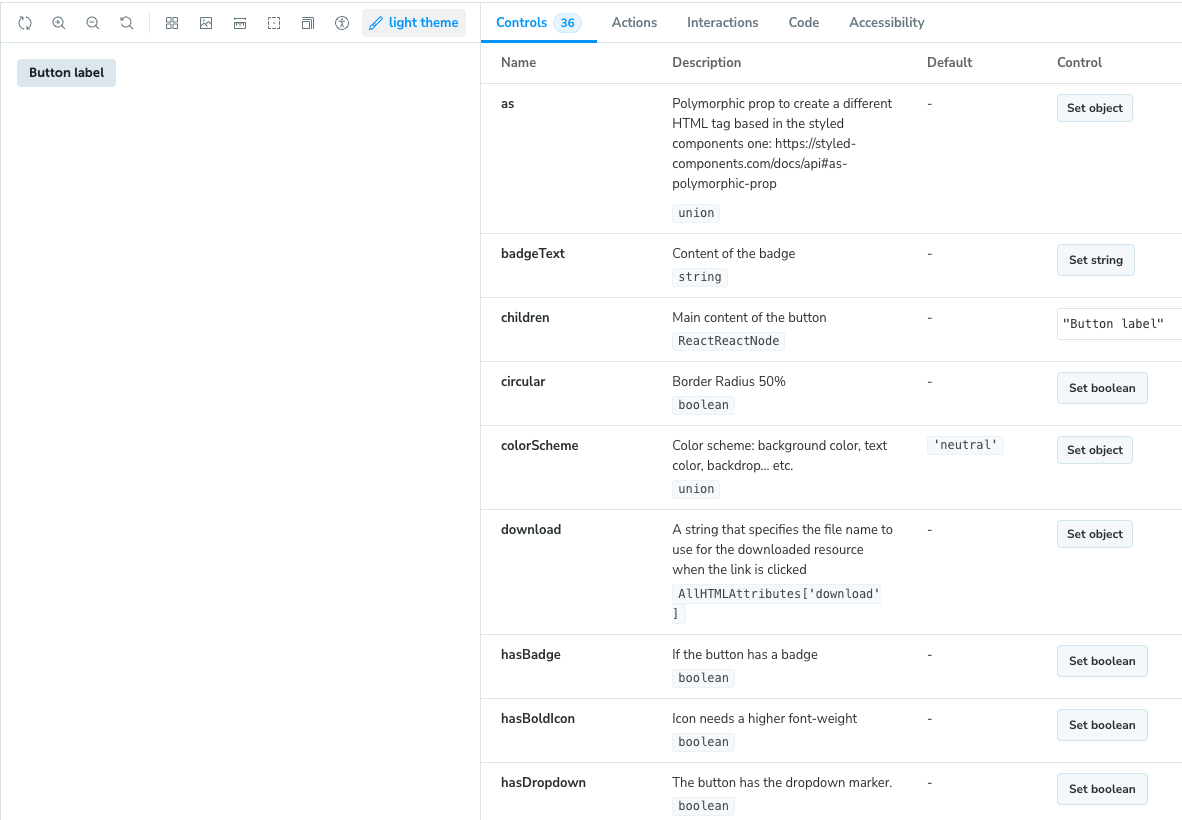The height and width of the screenshot is (820, 1182).
Task: Set object for the colorScheme prop
Action: coord(1095,450)
